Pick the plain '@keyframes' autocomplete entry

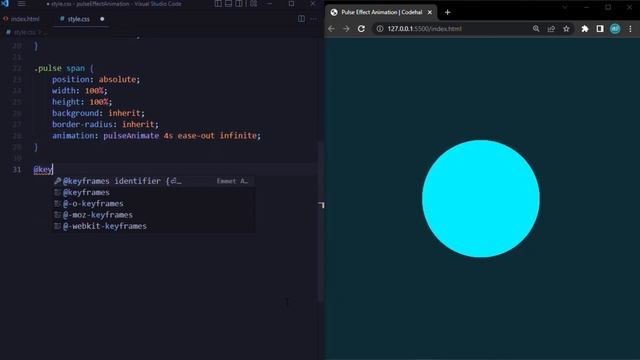(x=154, y=192)
